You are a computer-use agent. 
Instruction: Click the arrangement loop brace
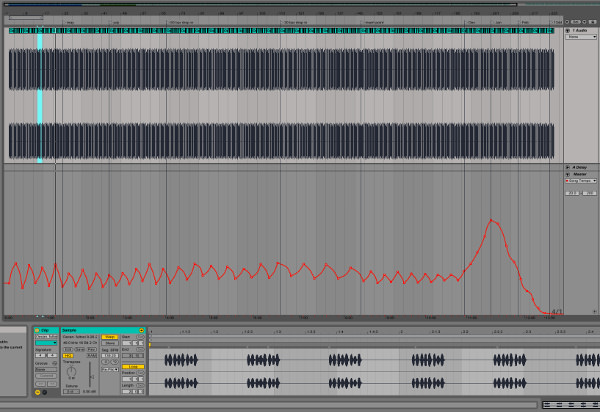(26, 18)
